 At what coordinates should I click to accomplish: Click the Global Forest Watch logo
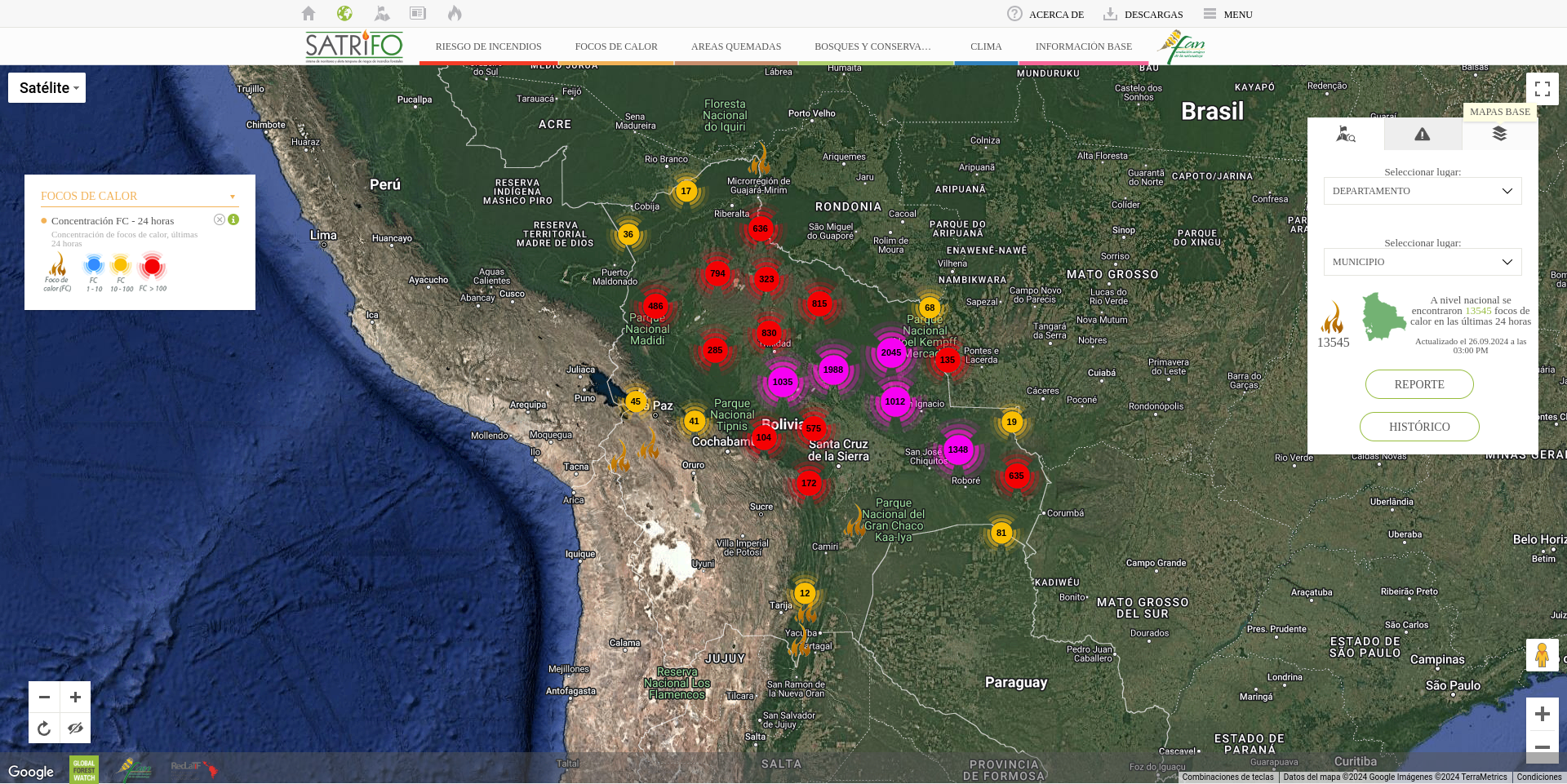point(84,769)
